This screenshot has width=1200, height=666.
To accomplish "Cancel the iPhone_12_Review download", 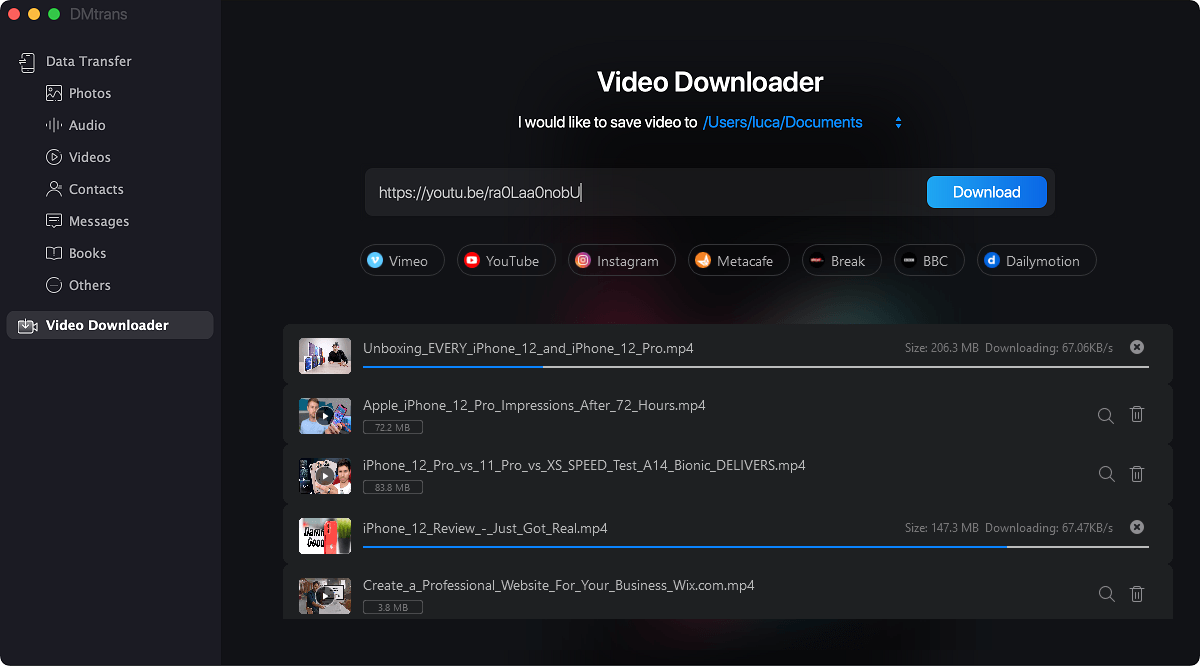I will pyautogui.click(x=1137, y=527).
